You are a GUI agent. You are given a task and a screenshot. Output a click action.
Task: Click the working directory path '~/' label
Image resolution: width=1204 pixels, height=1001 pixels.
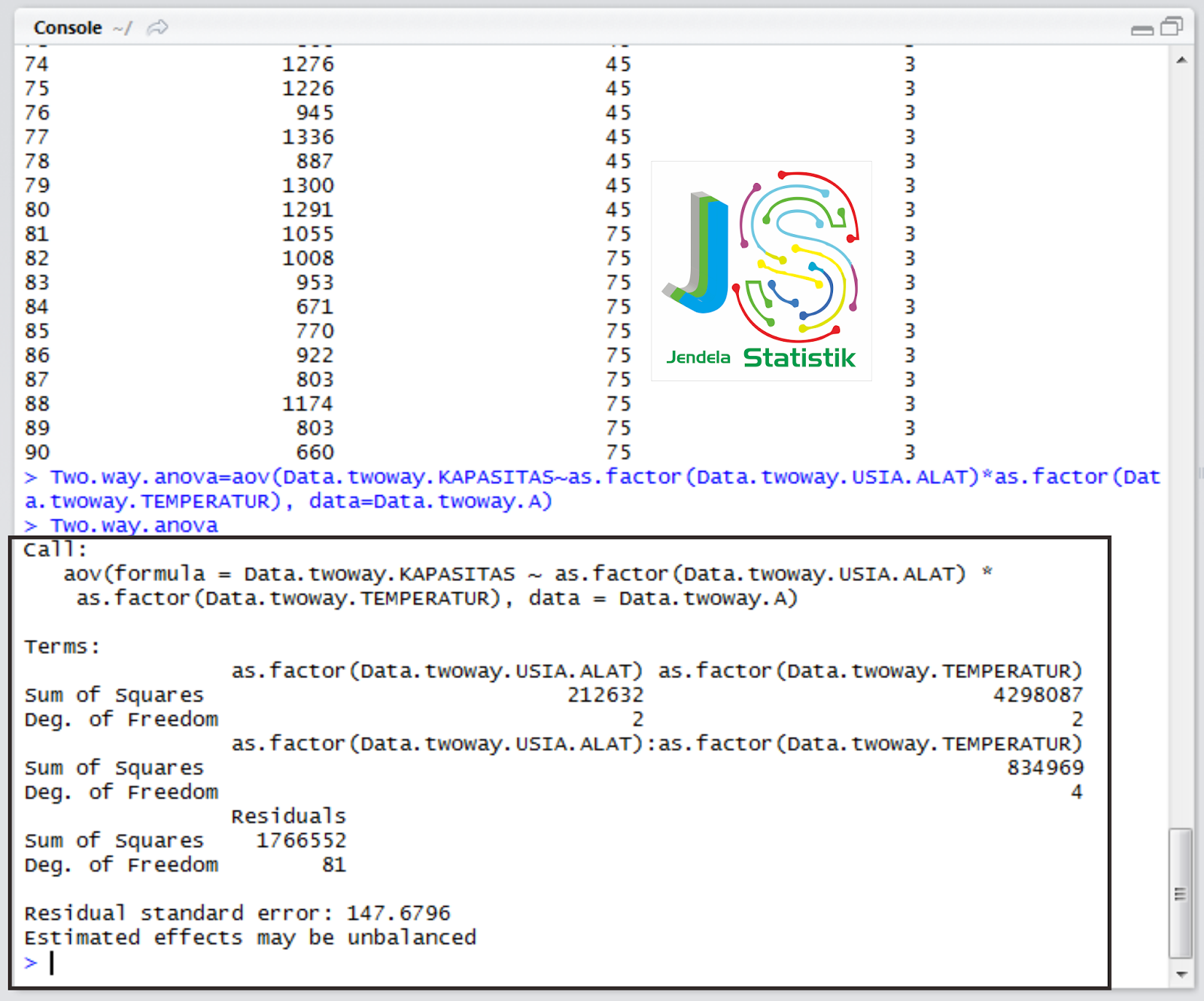click(123, 29)
